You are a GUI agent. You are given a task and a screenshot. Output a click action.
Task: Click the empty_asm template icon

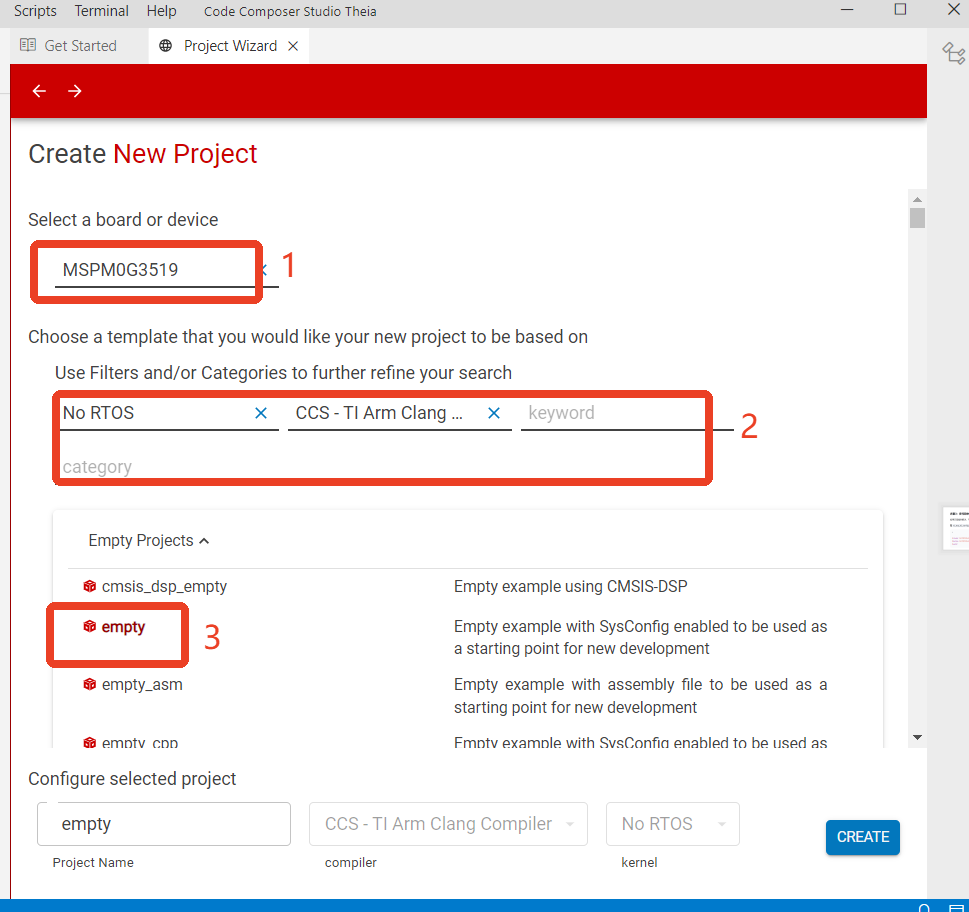point(90,684)
